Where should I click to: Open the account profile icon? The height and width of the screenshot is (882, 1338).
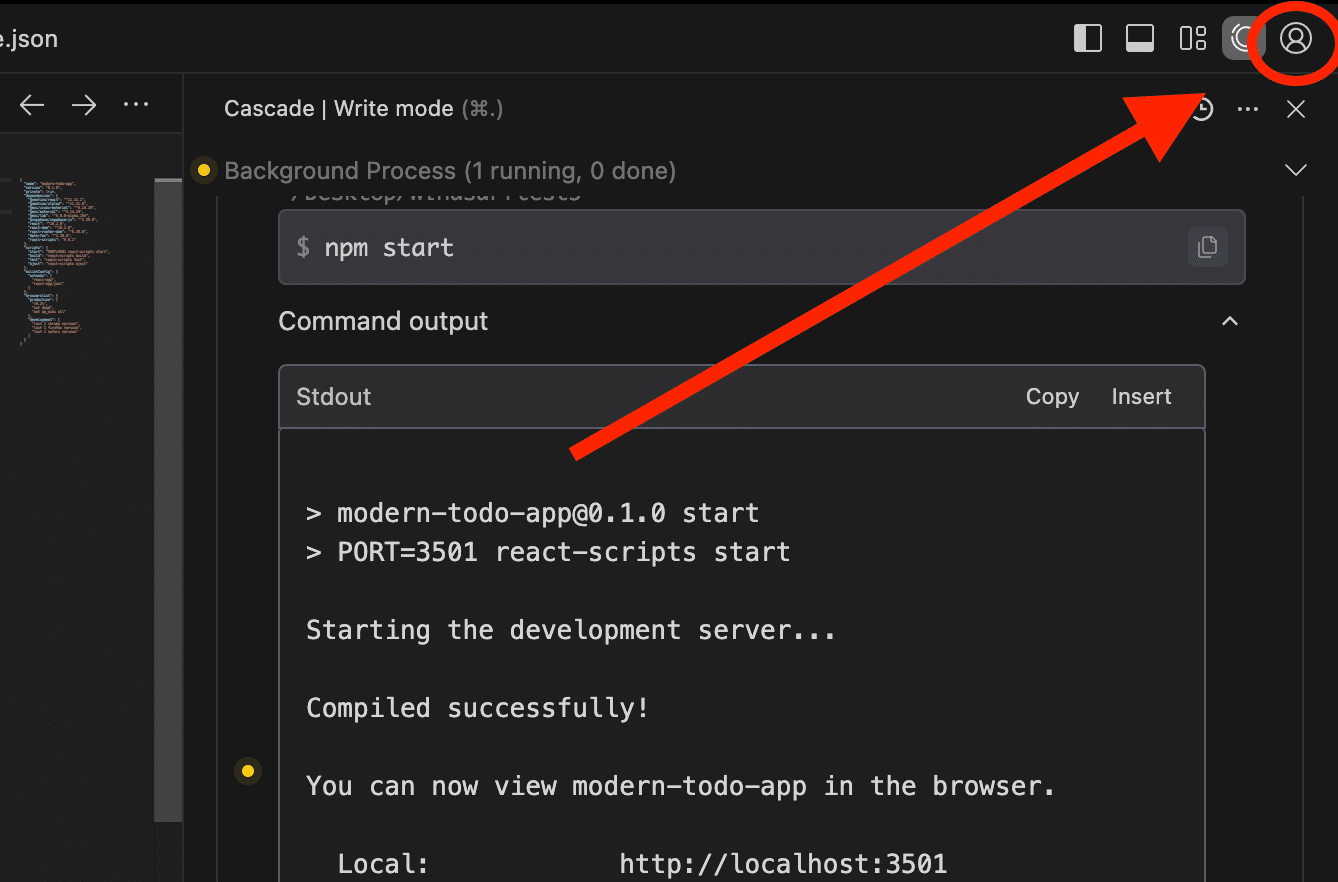click(1295, 39)
